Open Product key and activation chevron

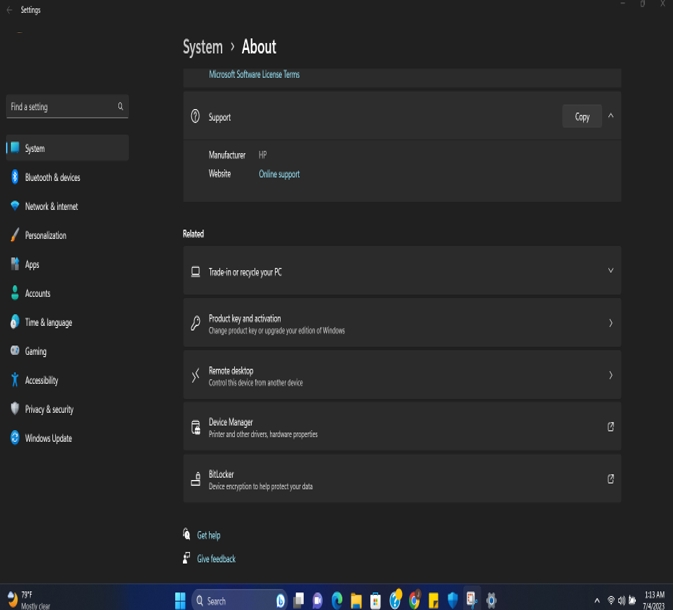(x=610, y=323)
